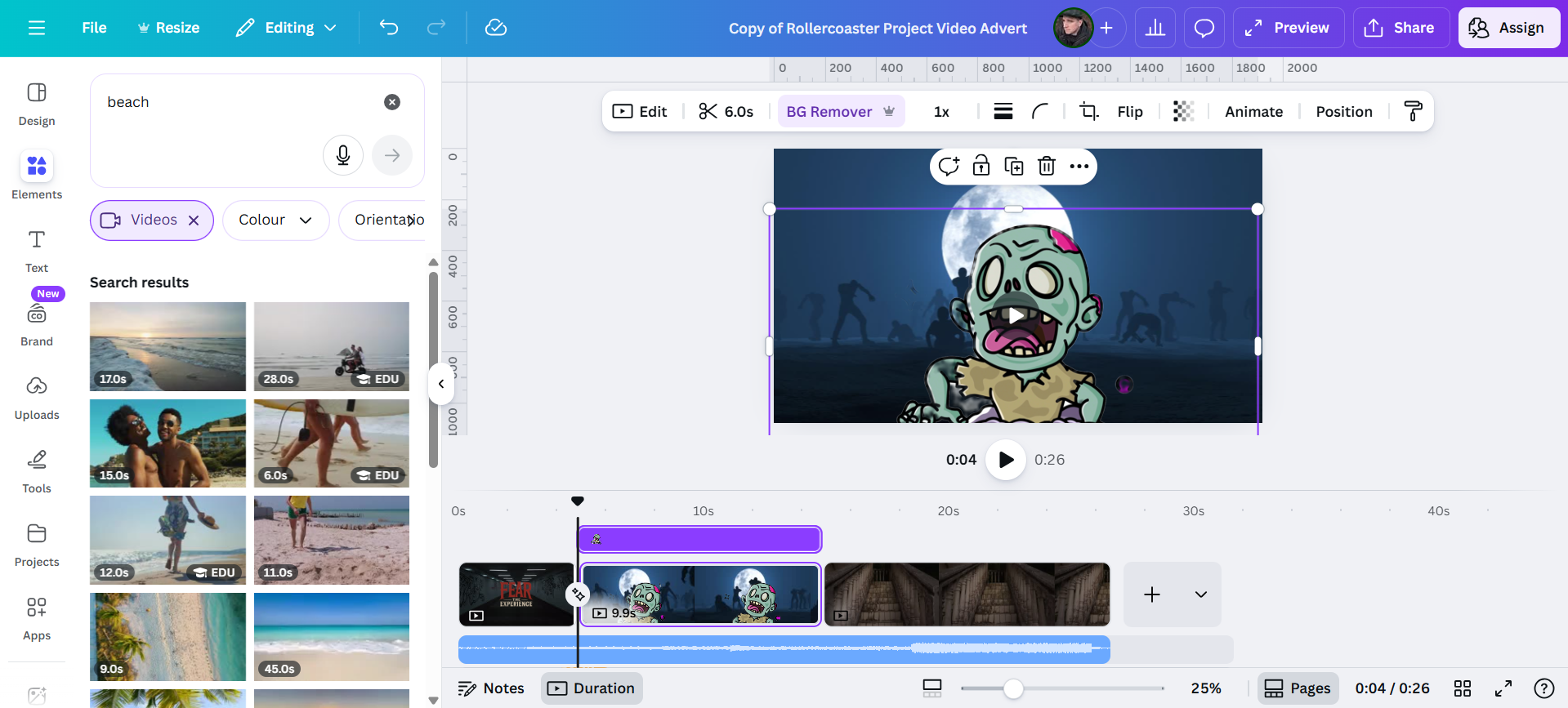Lock the selected element
This screenshot has height=708, width=1568.
[x=981, y=167]
